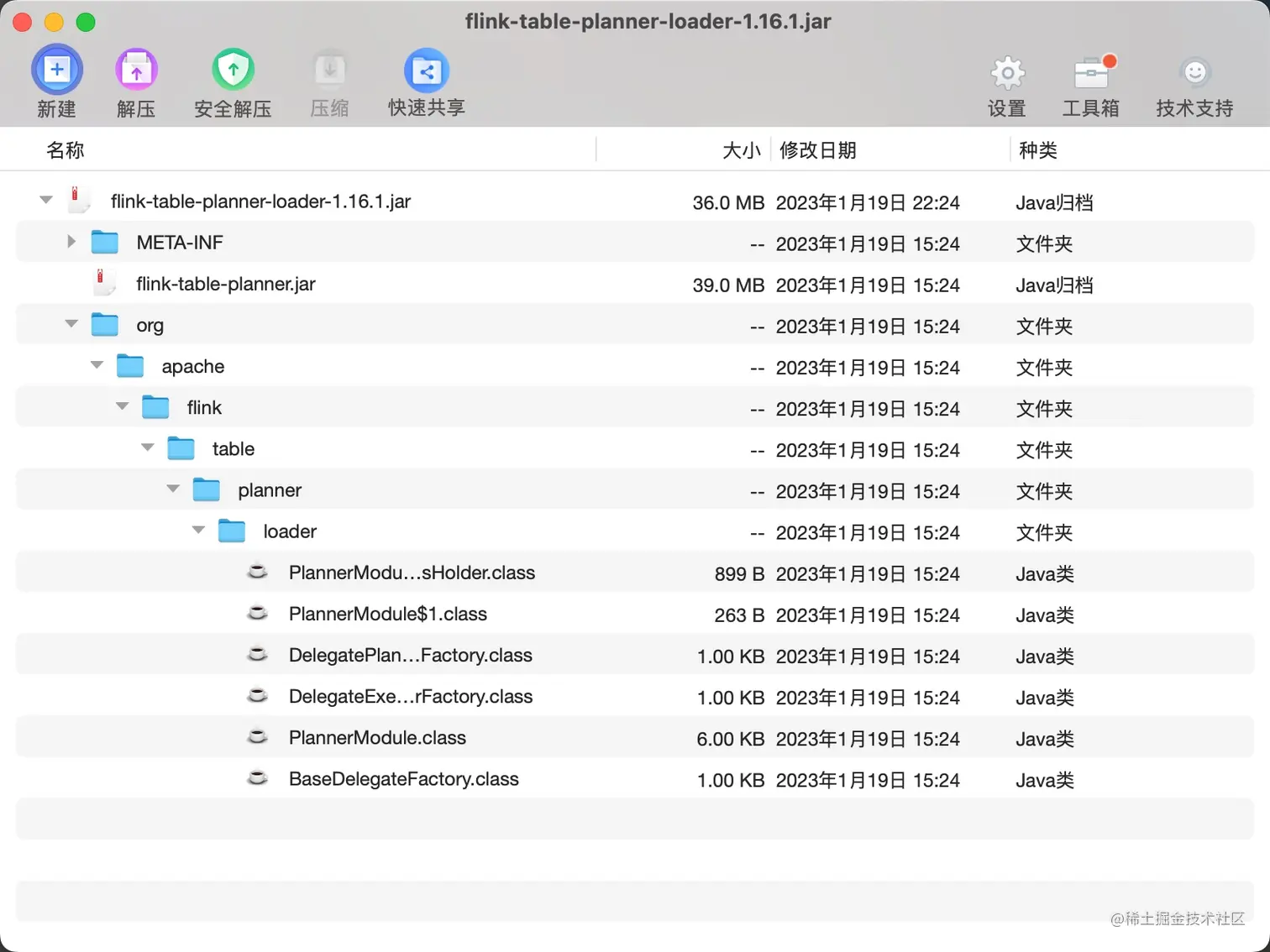
Task: Click the Java class icon beside PlannerModule.class
Action: pyautogui.click(x=257, y=736)
